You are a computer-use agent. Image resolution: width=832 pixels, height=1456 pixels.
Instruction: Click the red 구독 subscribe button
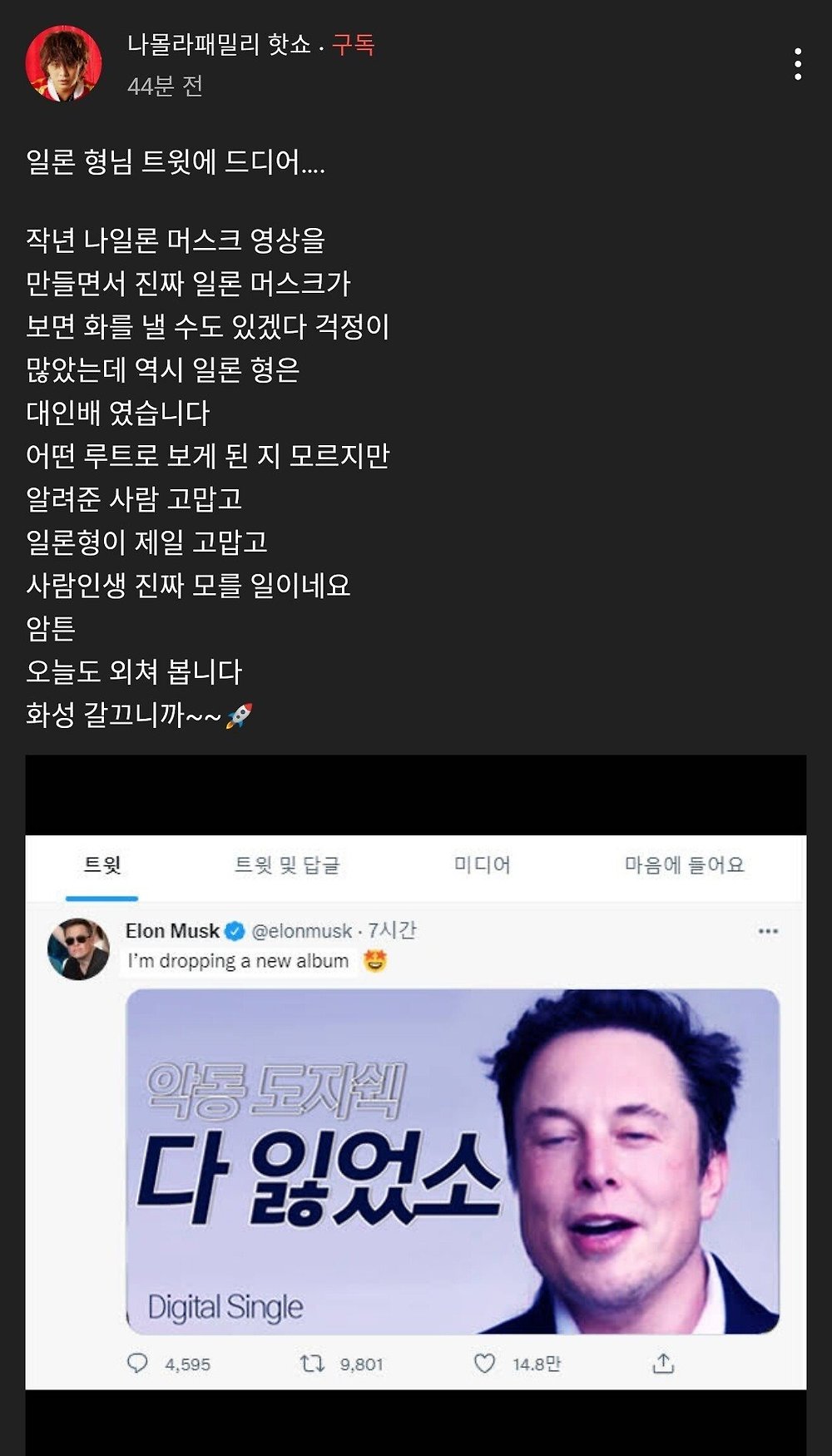click(354, 44)
